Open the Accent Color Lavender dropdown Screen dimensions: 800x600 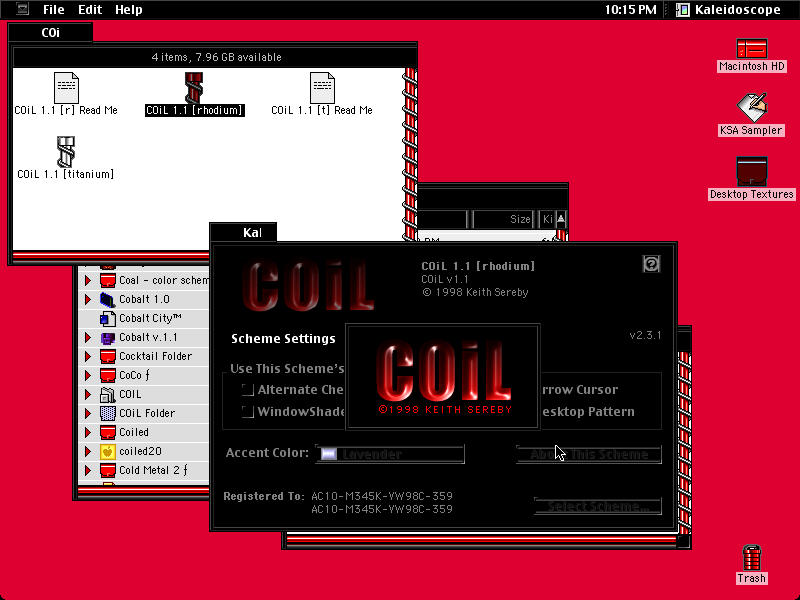390,454
